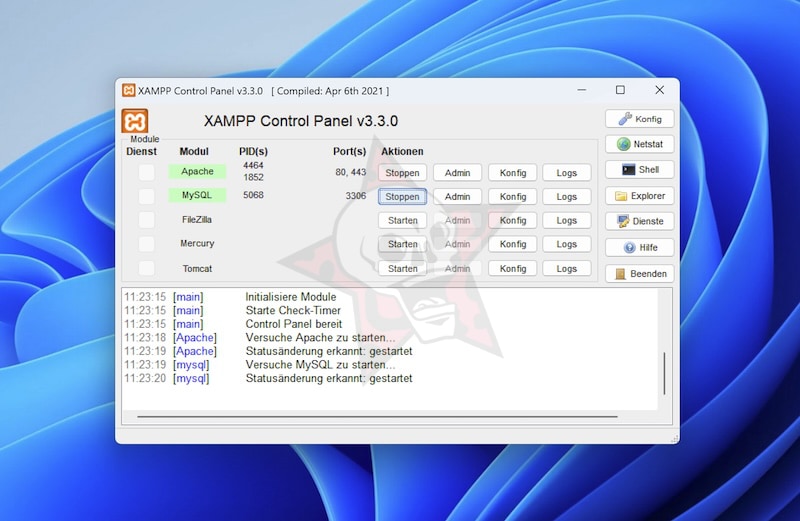800x521 pixels.
Task: Open Apache Logs menu
Action: 566,172
